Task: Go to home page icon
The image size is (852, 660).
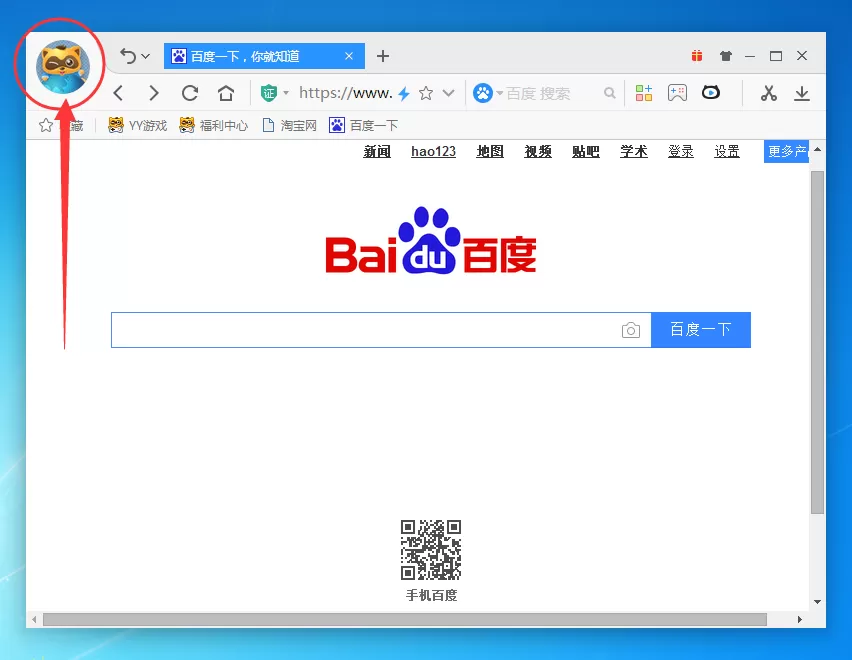Action: [x=226, y=93]
